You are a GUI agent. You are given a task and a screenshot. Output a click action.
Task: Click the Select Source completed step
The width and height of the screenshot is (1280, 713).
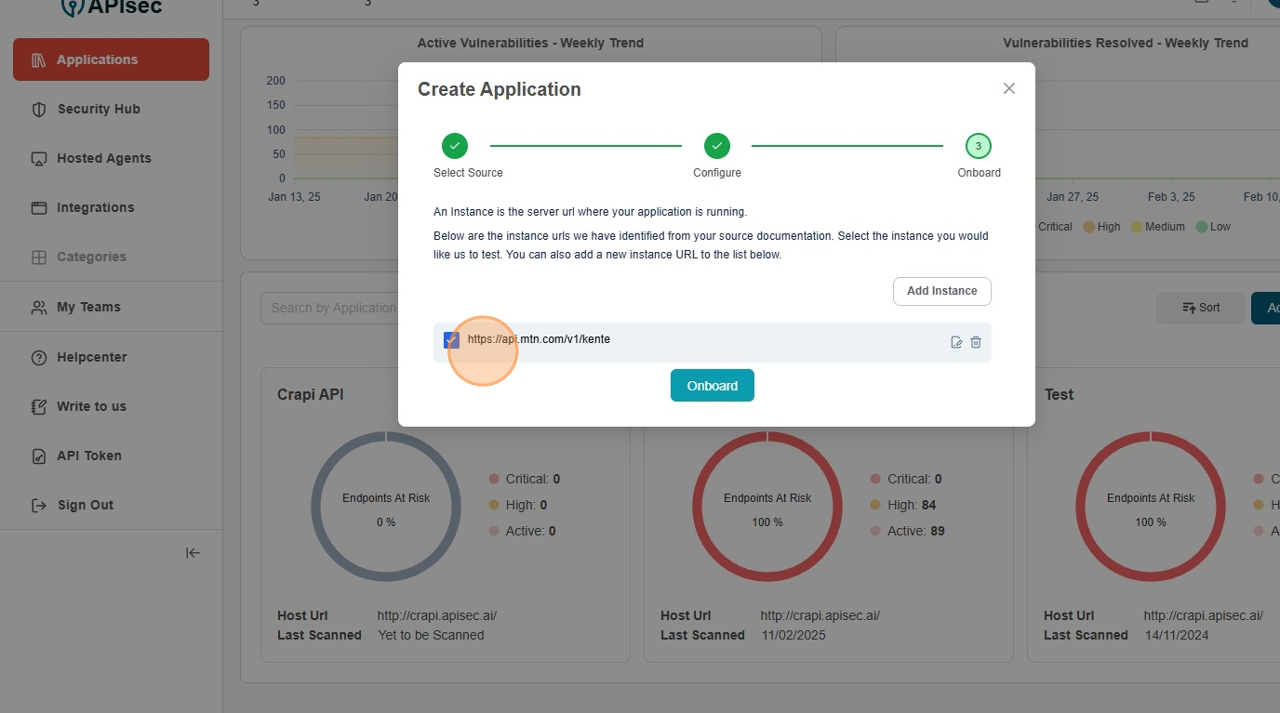point(454,146)
